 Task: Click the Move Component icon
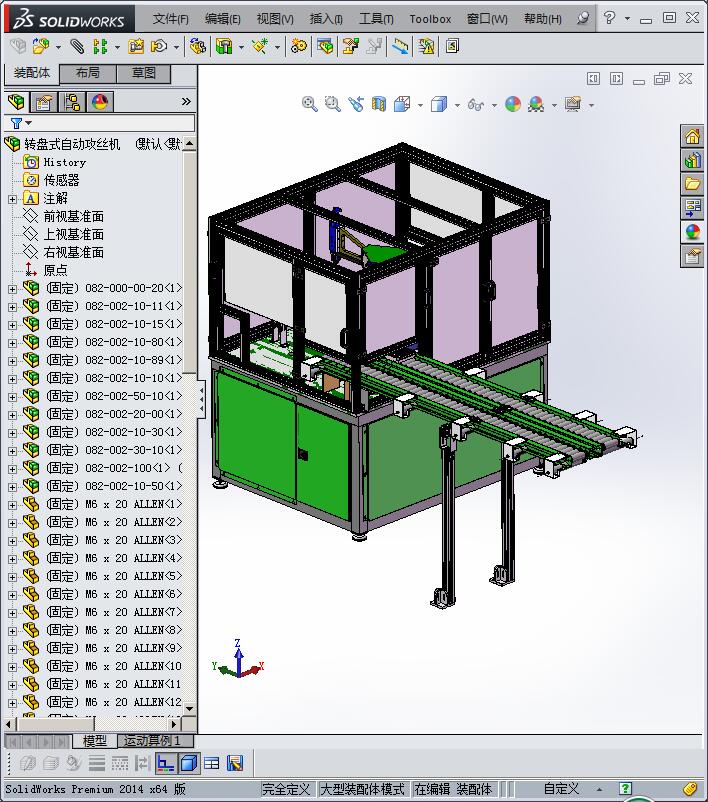pyautogui.click(x=159, y=47)
